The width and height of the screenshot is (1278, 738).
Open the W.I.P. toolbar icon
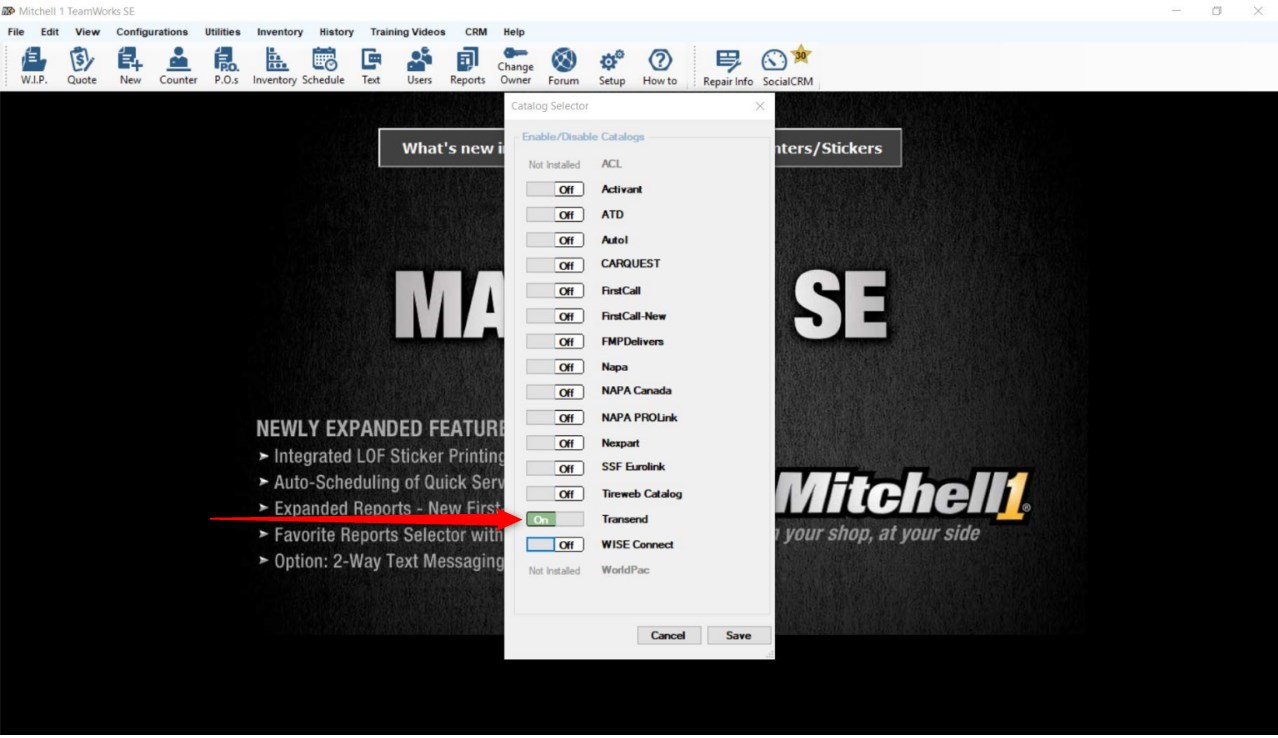[x=34, y=66]
